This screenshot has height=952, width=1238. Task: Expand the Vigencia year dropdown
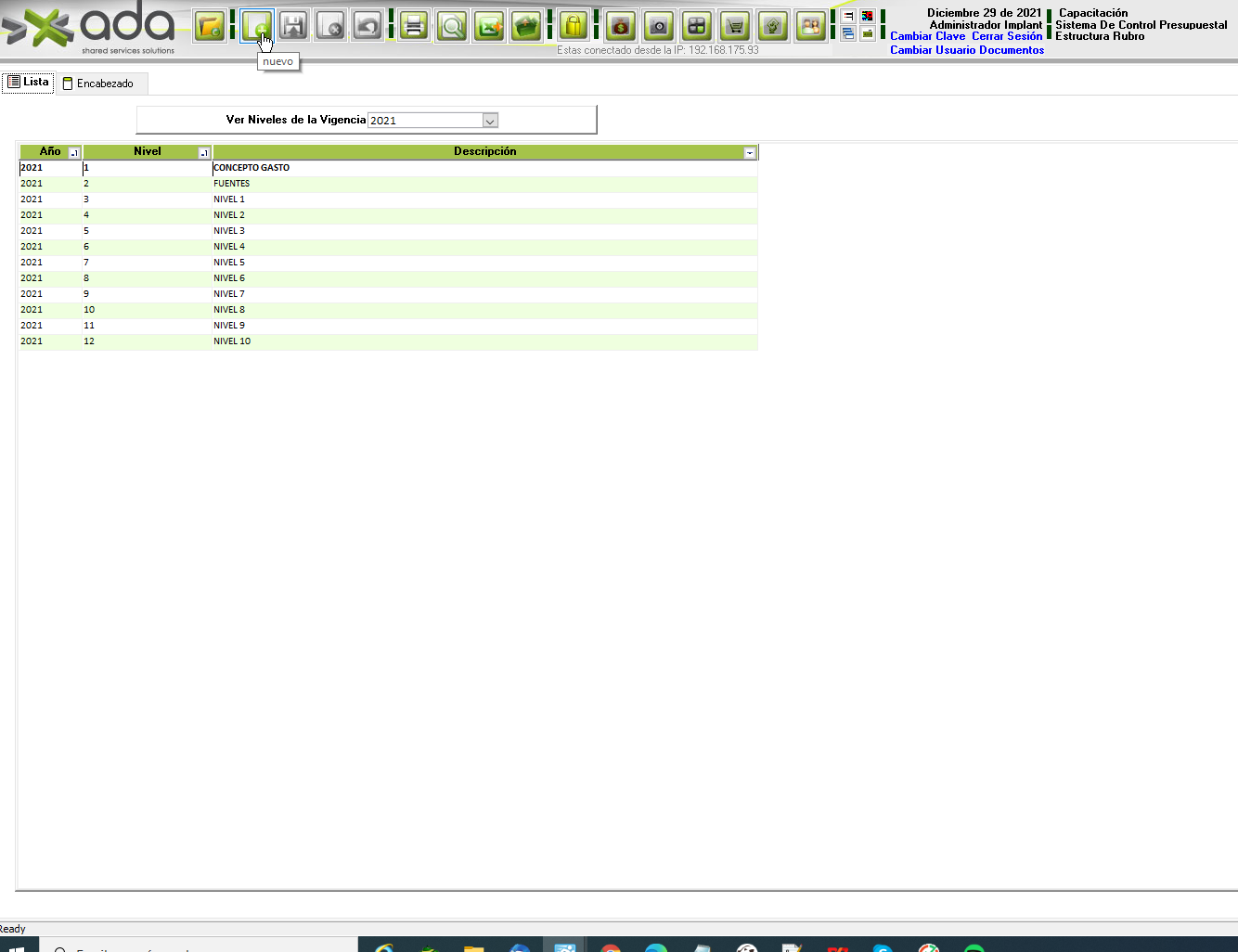pos(490,121)
